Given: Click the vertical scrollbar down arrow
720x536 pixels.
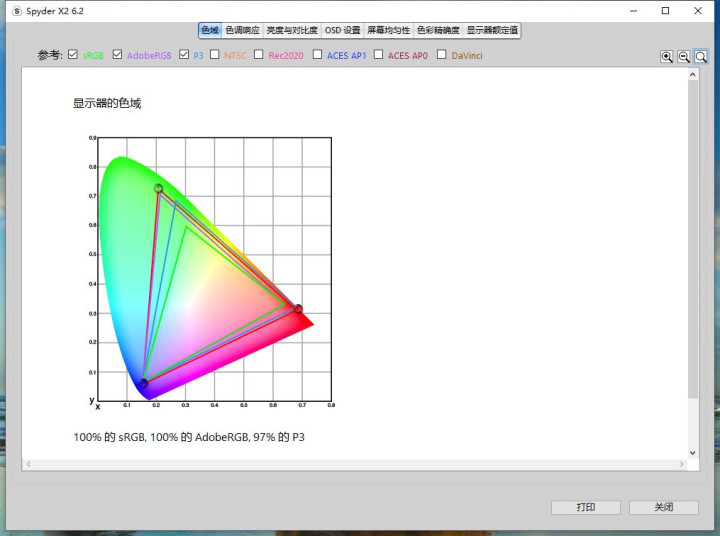Looking at the screenshot, I should pos(693,452).
